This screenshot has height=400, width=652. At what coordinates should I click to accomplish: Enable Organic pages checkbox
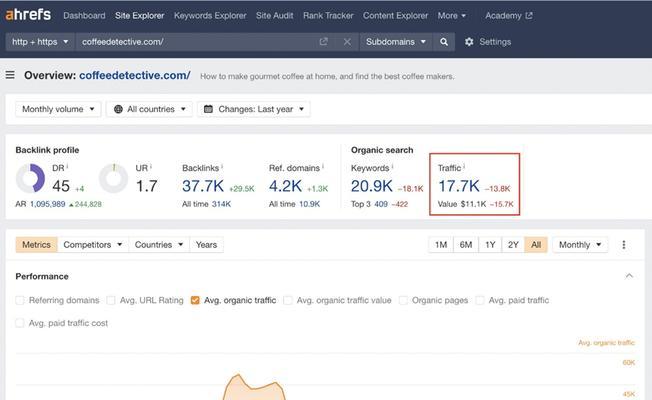[x=403, y=300]
